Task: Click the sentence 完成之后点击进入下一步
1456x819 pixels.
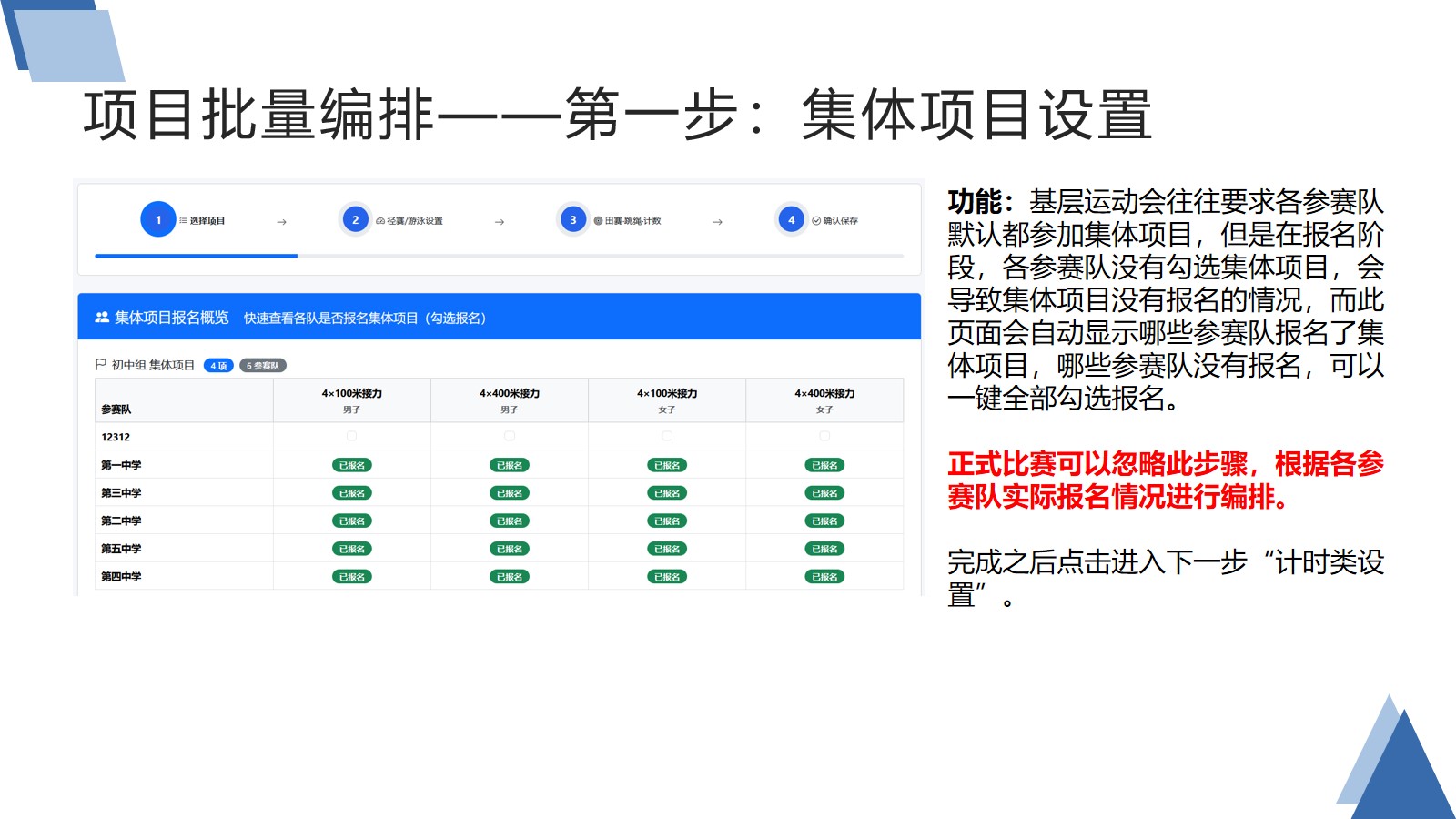Action: [1097, 562]
